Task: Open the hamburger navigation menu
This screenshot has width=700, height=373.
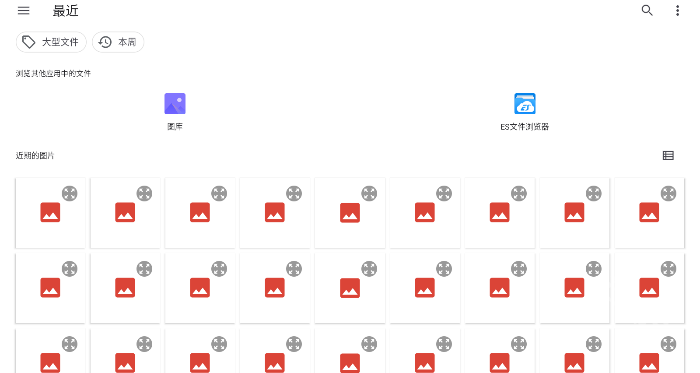Action: tap(23, 10)
